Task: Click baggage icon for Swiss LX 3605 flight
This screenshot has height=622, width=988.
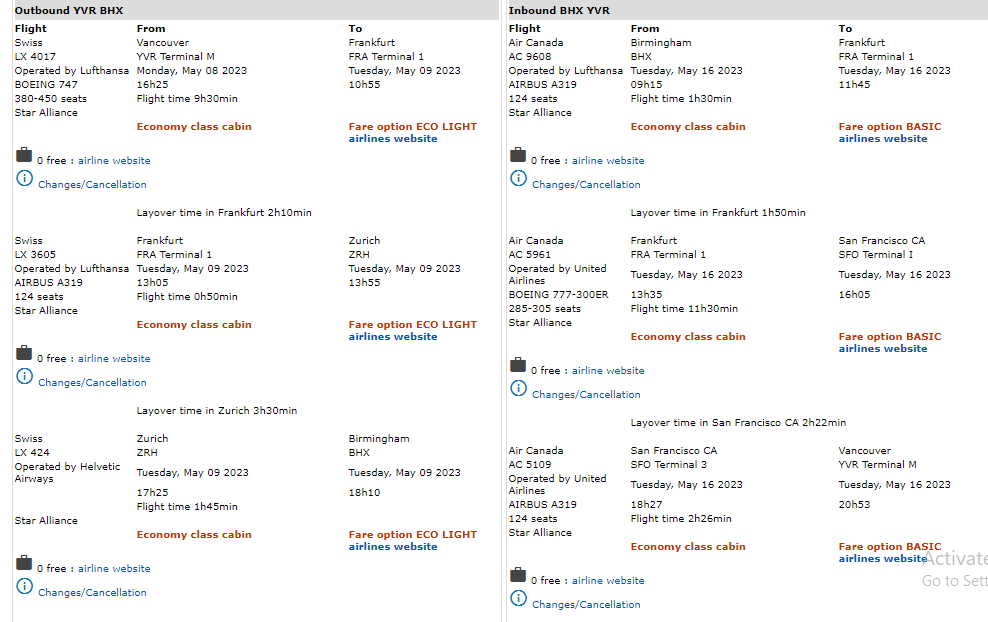Action: [x=24, y=353]
